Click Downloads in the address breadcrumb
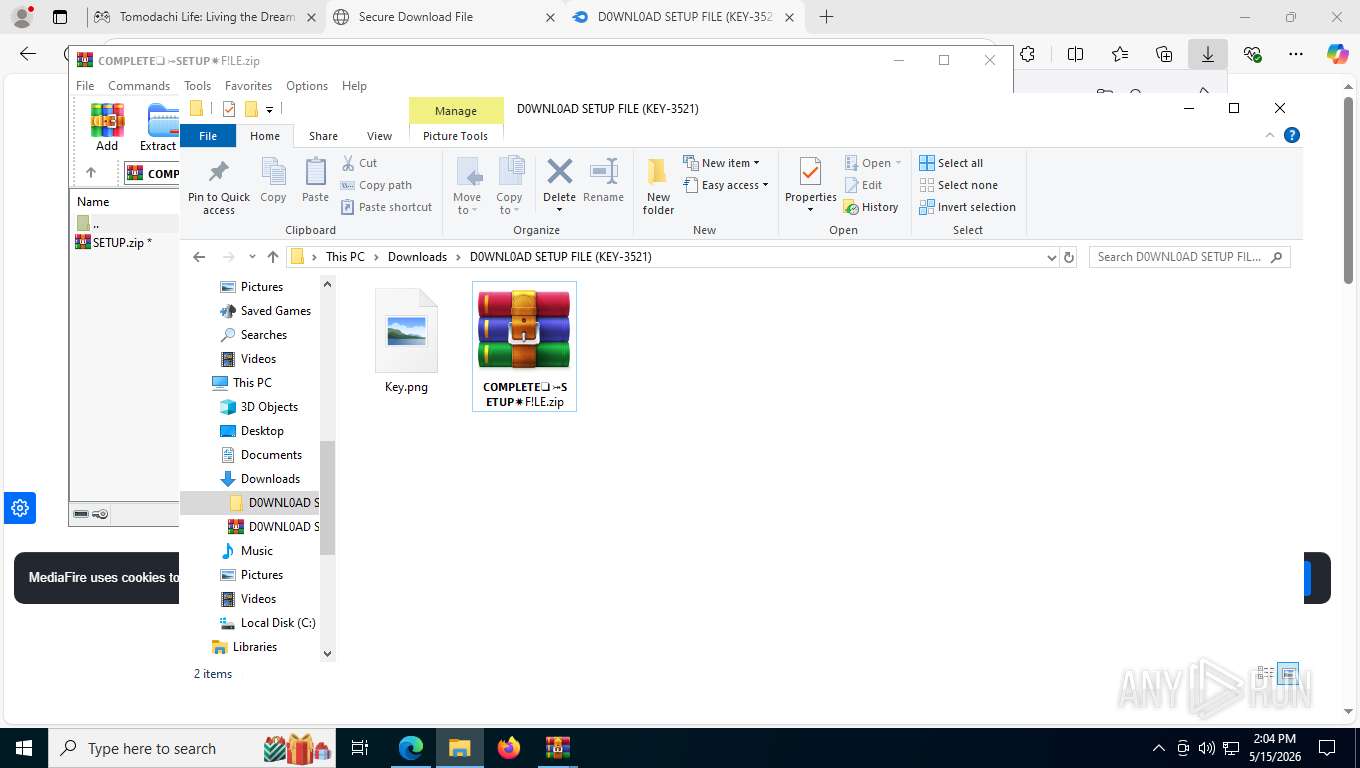 coord(417,257)
